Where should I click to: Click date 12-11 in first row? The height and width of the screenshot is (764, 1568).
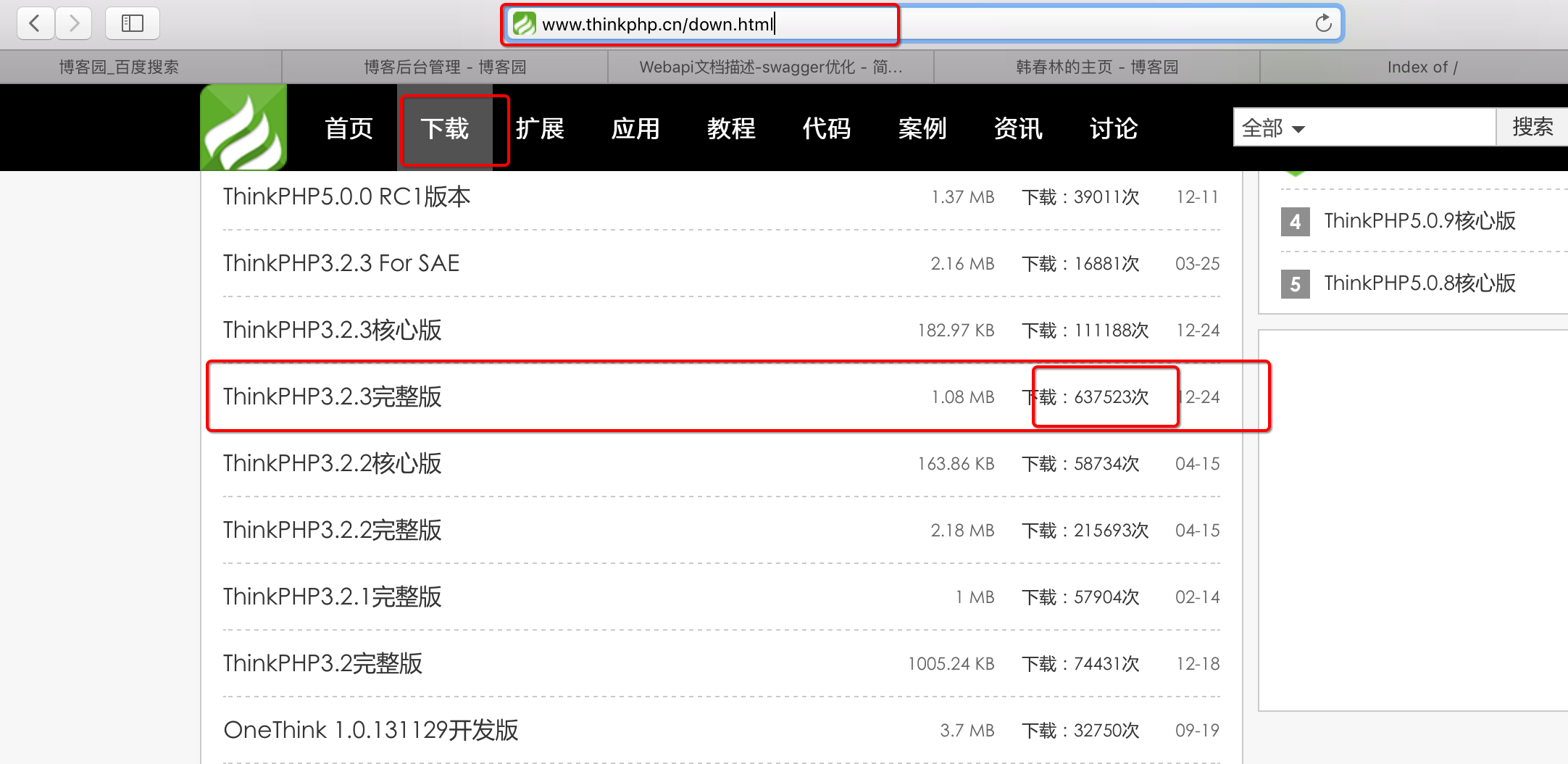(x=1198, y=196)
